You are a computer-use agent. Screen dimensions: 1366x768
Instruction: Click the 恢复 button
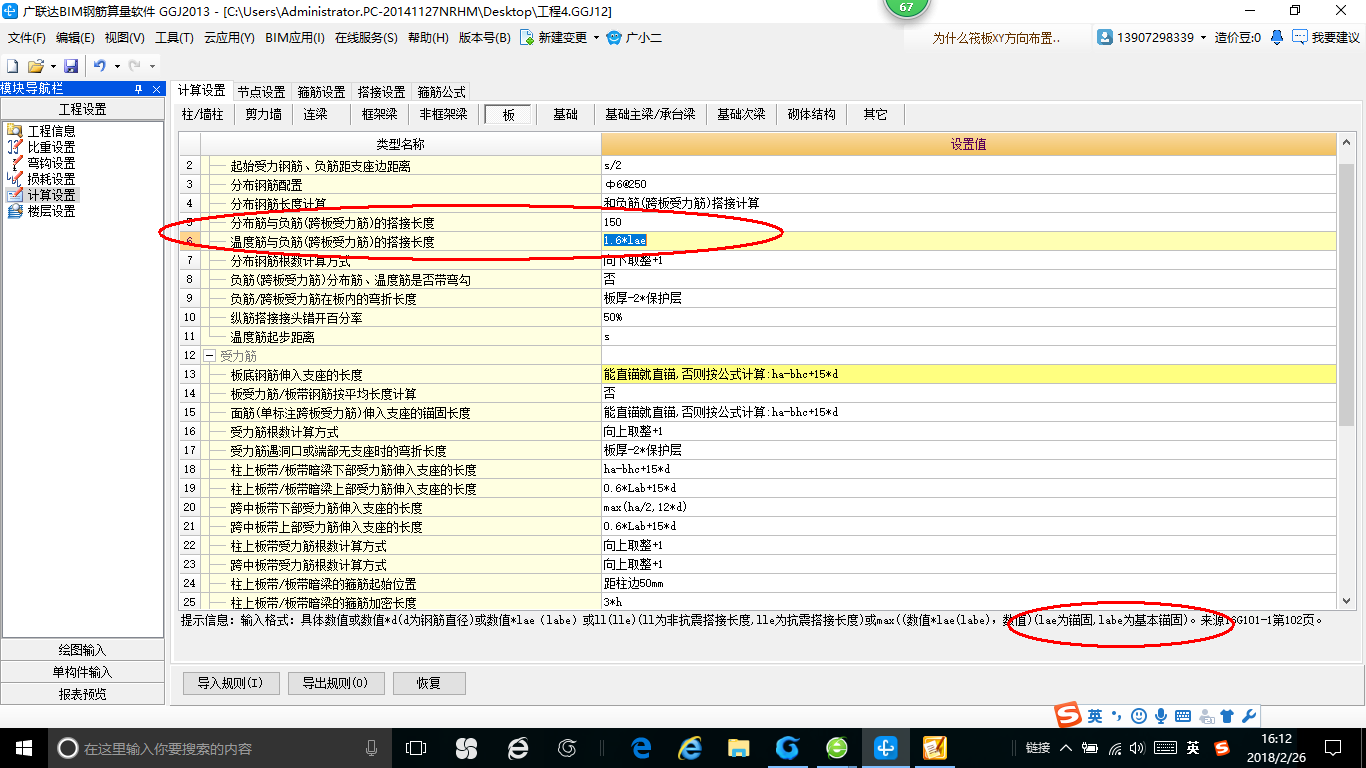pos(429,683)
